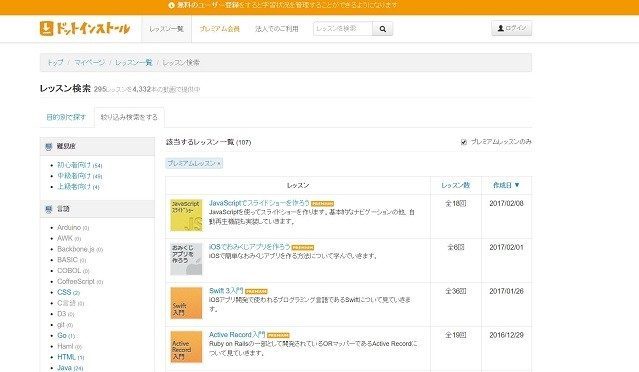Image resolution: width=639 pixels, height=372 pixels.
Task: Open the iOS おみくじ app lesson thumbnail
Action: pyautogui.click(x=186, y=259)
